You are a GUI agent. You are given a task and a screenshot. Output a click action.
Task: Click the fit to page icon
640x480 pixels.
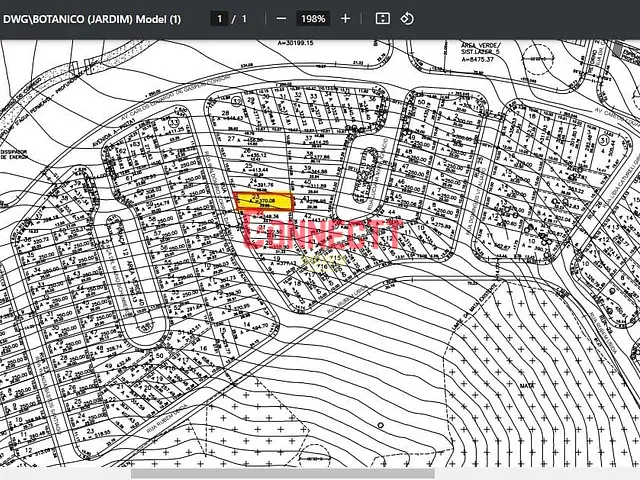coord(382,19)
